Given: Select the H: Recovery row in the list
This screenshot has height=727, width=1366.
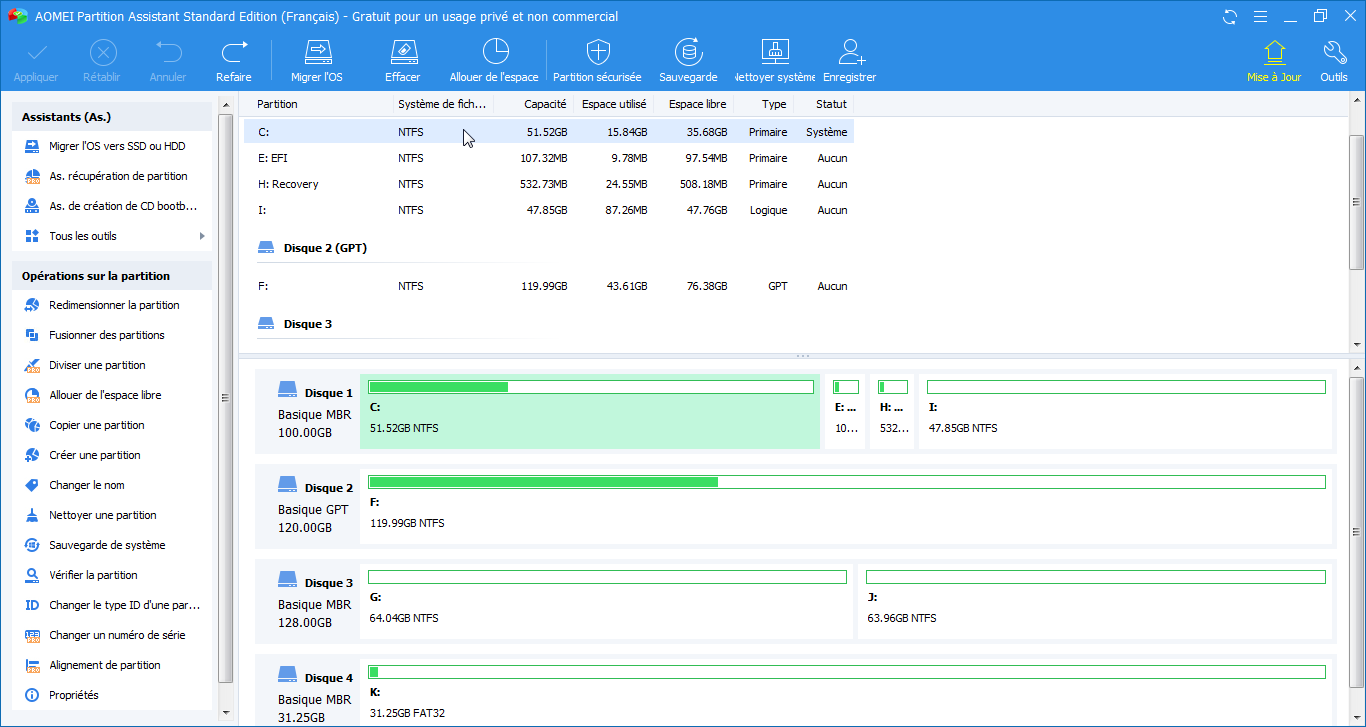Looking at the screenshot, I should (x=549, y=184).
